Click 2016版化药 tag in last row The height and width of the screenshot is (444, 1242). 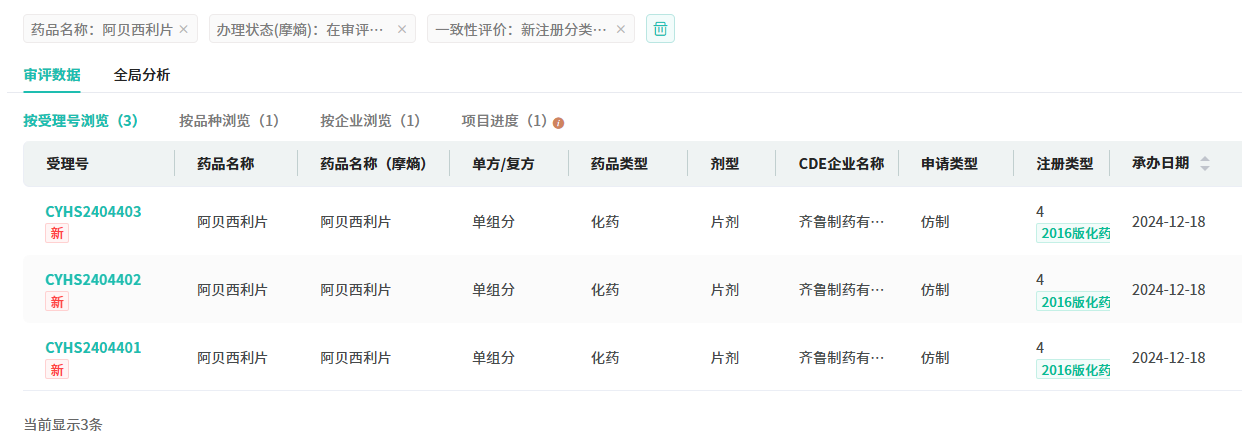[1074, 370]
